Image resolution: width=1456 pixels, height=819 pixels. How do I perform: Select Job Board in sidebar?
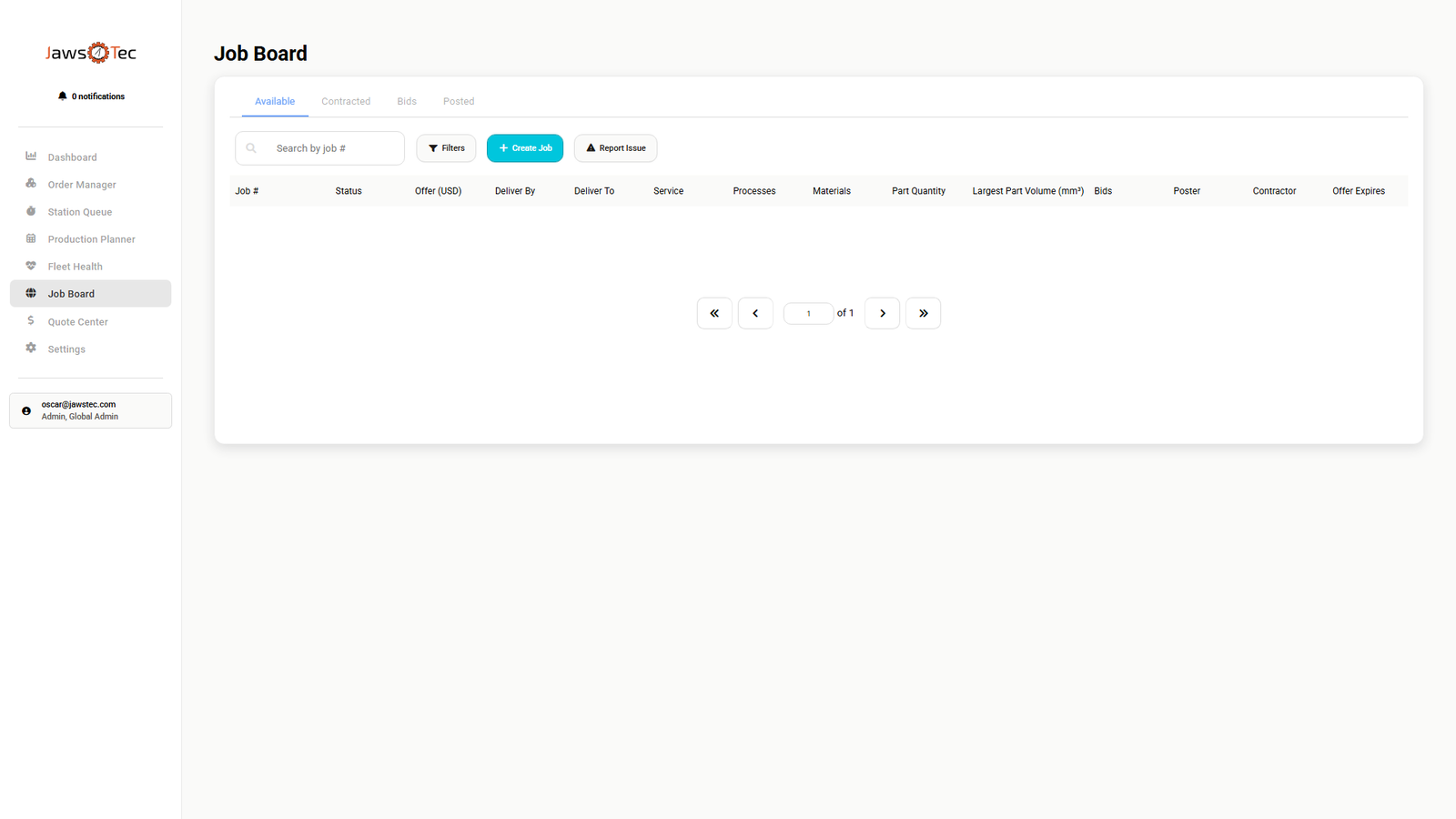(90, 293)
